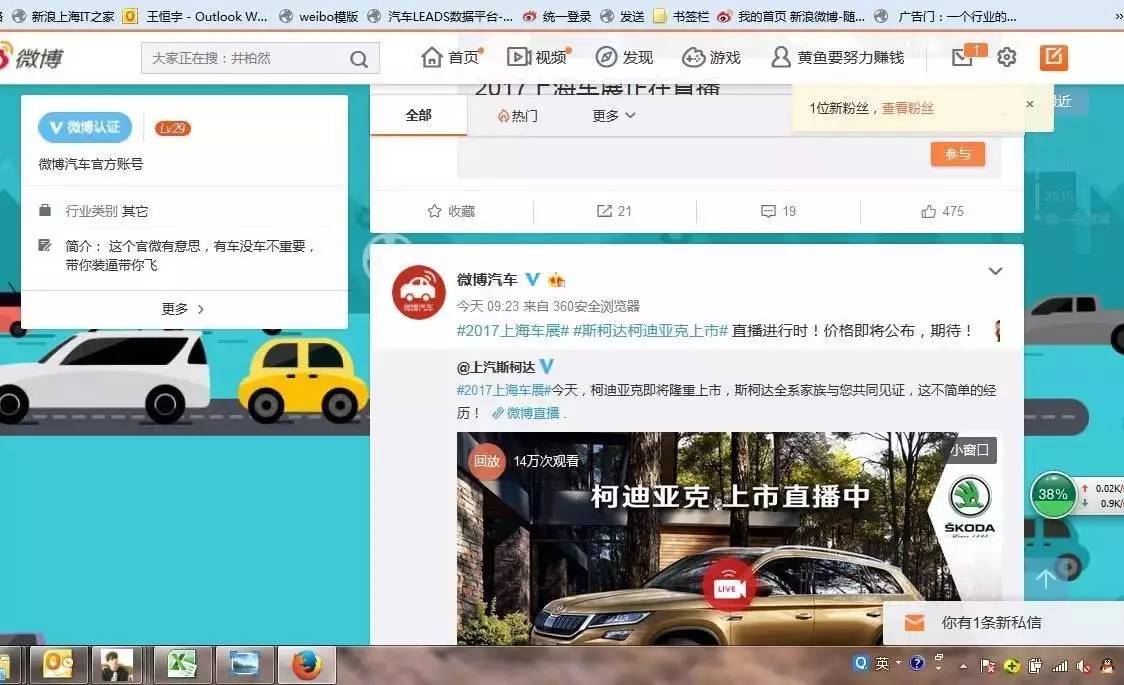Viewport: 1124px width, 685px height.
Task: Click the Weibo logo
Action: (32, 57)
